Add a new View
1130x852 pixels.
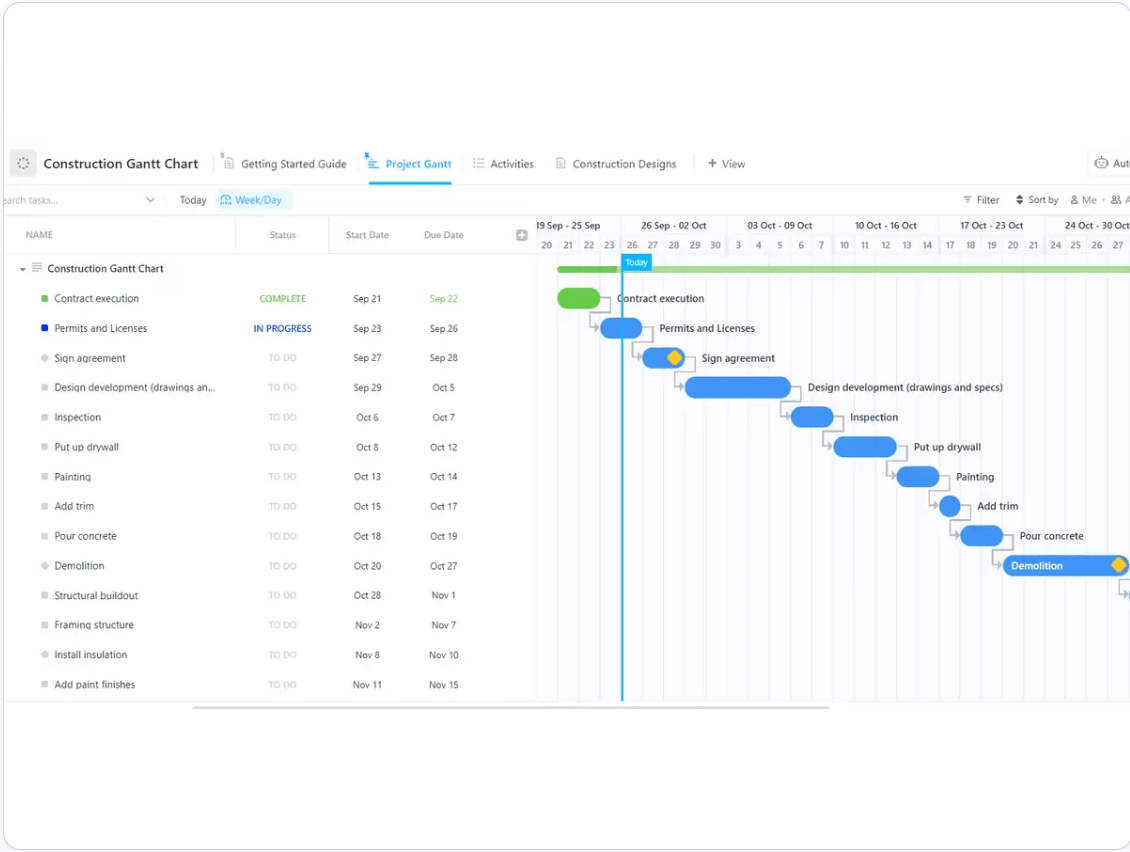point(726,164)
